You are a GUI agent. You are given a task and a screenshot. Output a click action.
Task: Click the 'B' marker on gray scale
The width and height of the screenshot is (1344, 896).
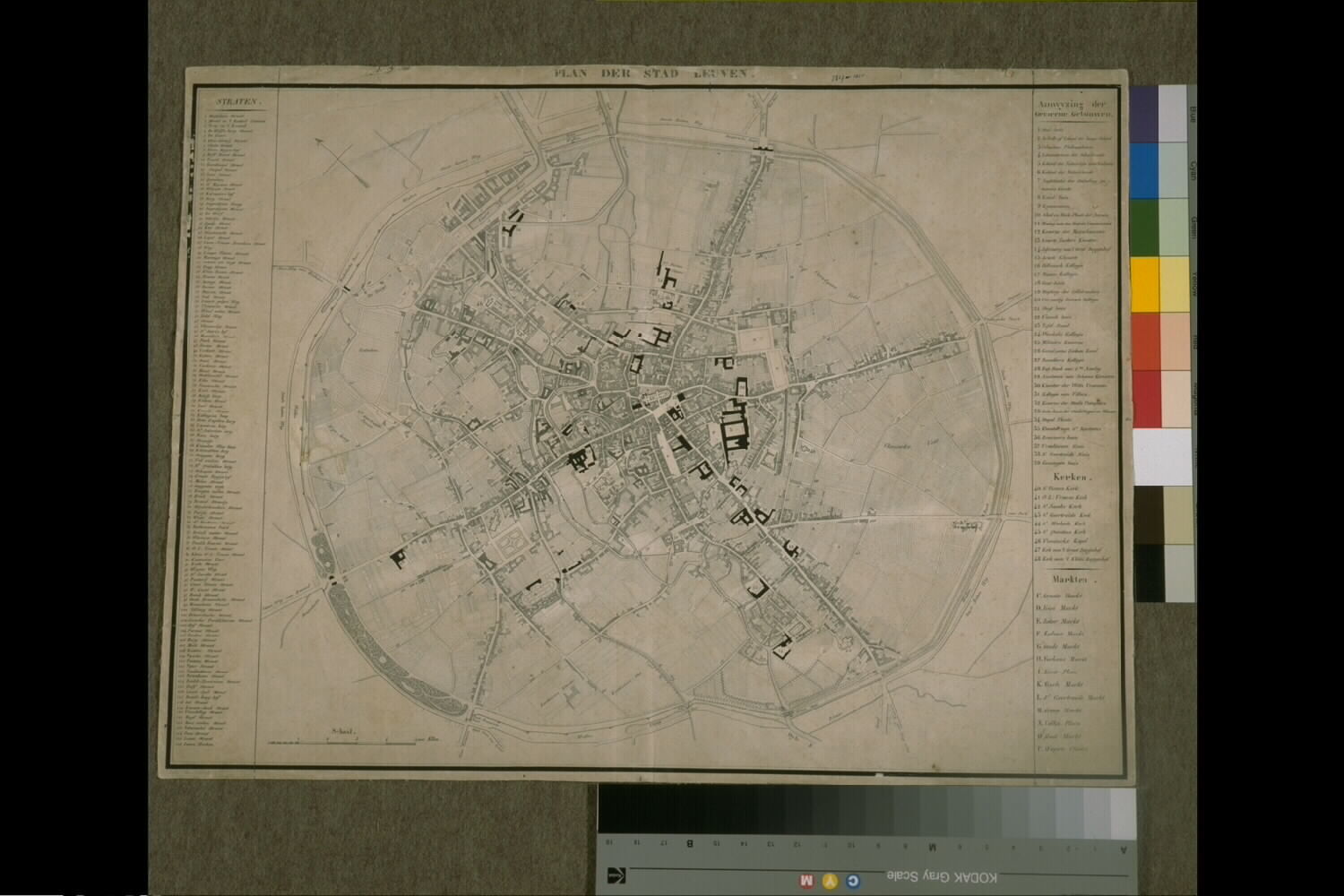coord(689,844)
